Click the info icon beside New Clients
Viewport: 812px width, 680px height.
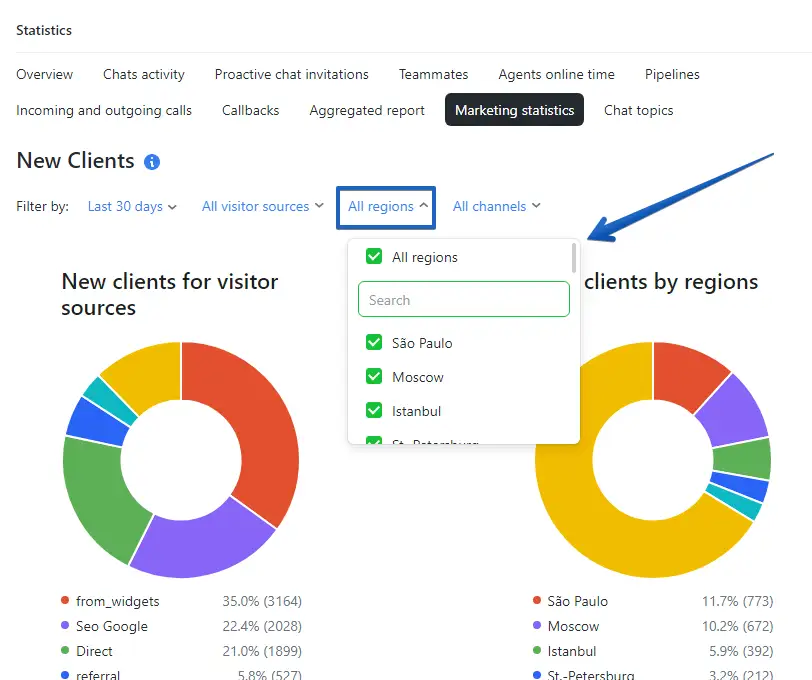click(152, 162)
